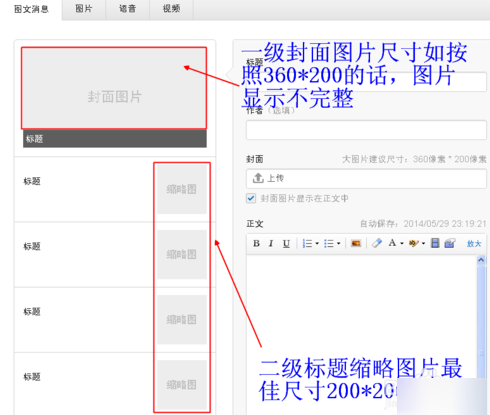Apply italic formatting with the I button
490x415 pixels.
271,244
